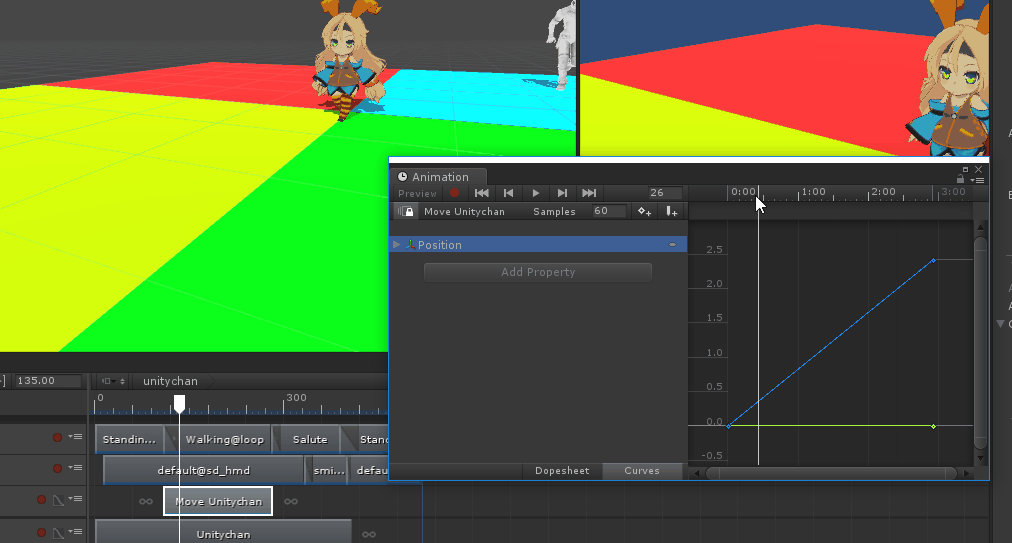Click the unitychan breadcrumb in Timeline
Screen dimensions: 1012x543
tap(170, 381)
